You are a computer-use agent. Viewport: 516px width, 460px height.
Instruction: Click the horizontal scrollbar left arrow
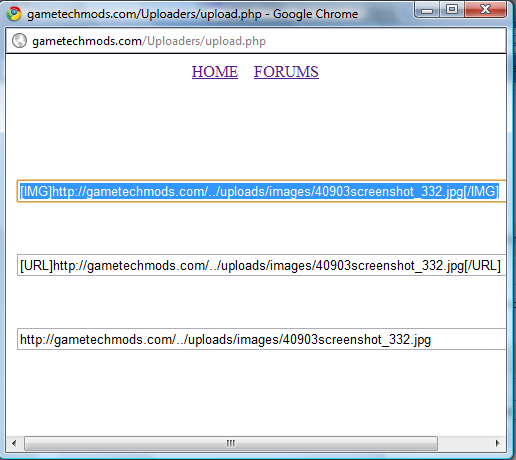[x=14, y=443]
